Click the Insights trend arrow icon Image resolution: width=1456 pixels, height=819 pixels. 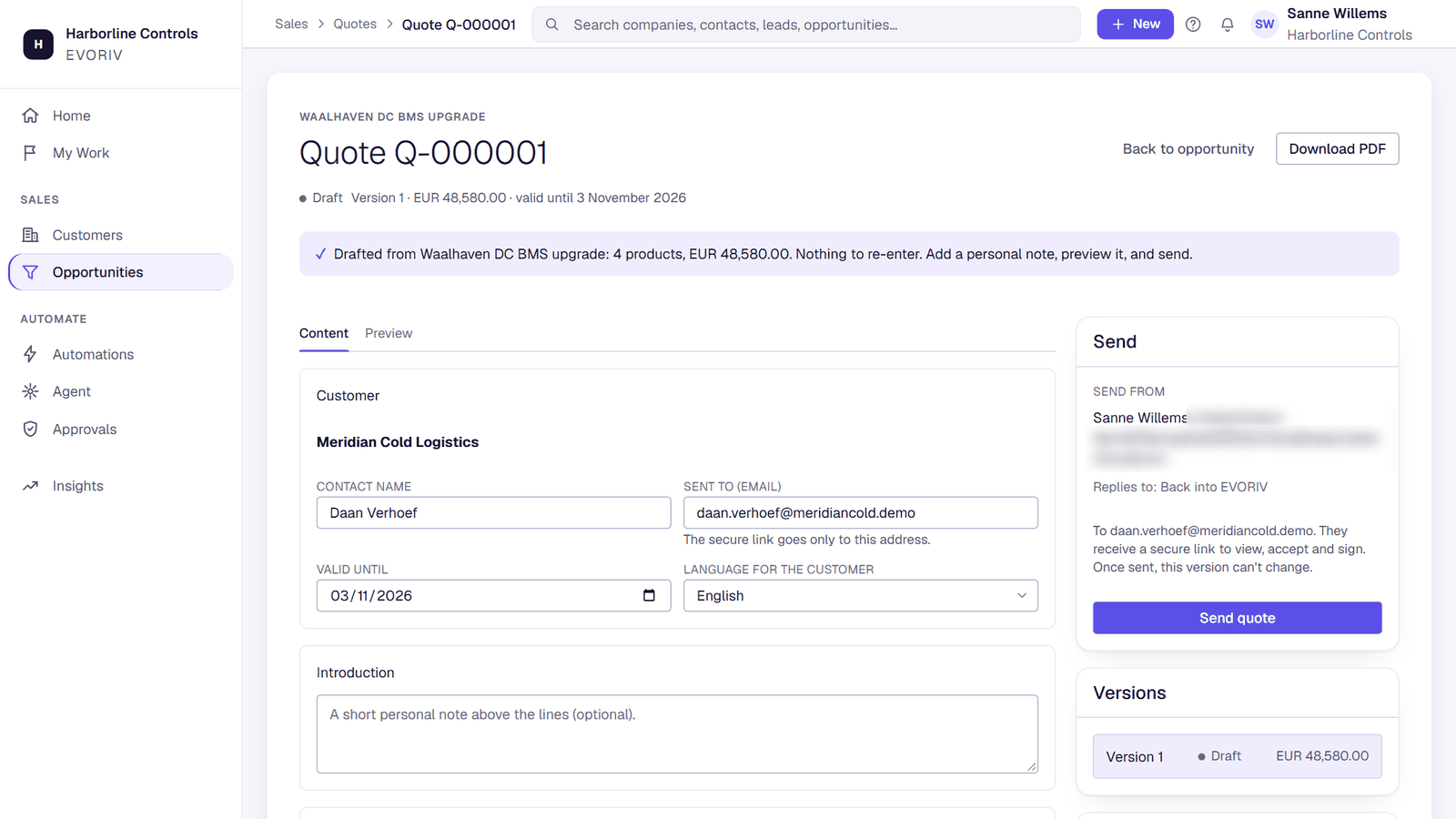pos(30,486)
